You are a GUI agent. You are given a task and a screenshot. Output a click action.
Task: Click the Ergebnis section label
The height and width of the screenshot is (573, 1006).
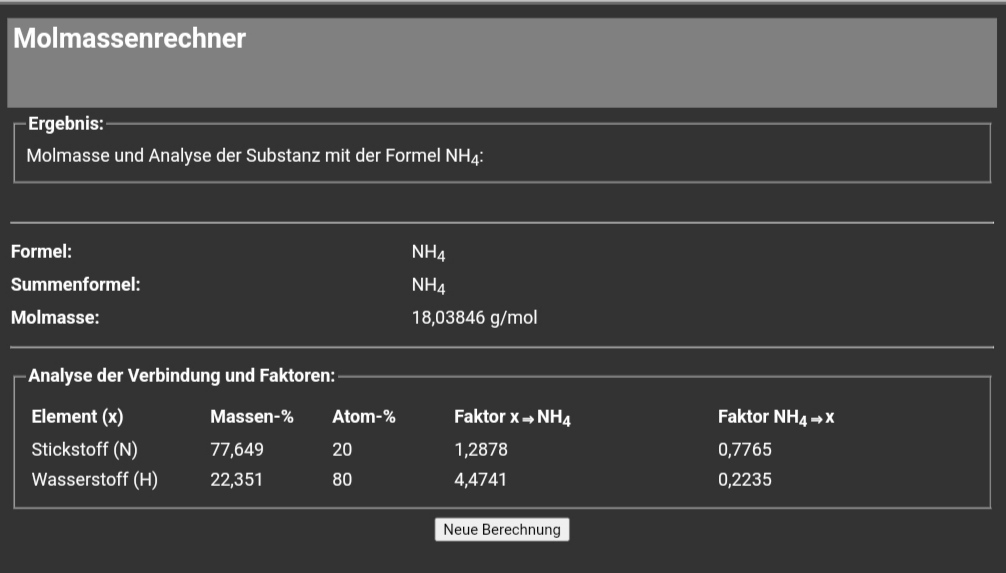pos(66,124)
